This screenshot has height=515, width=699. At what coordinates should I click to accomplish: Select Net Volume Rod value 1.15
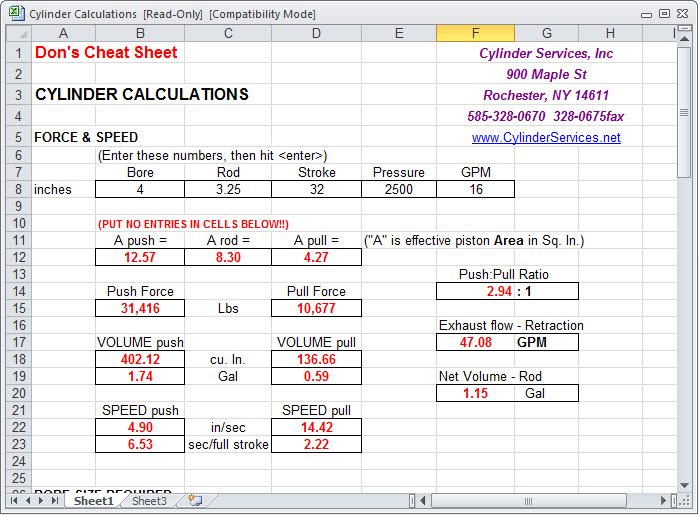[x=476, y=393]
